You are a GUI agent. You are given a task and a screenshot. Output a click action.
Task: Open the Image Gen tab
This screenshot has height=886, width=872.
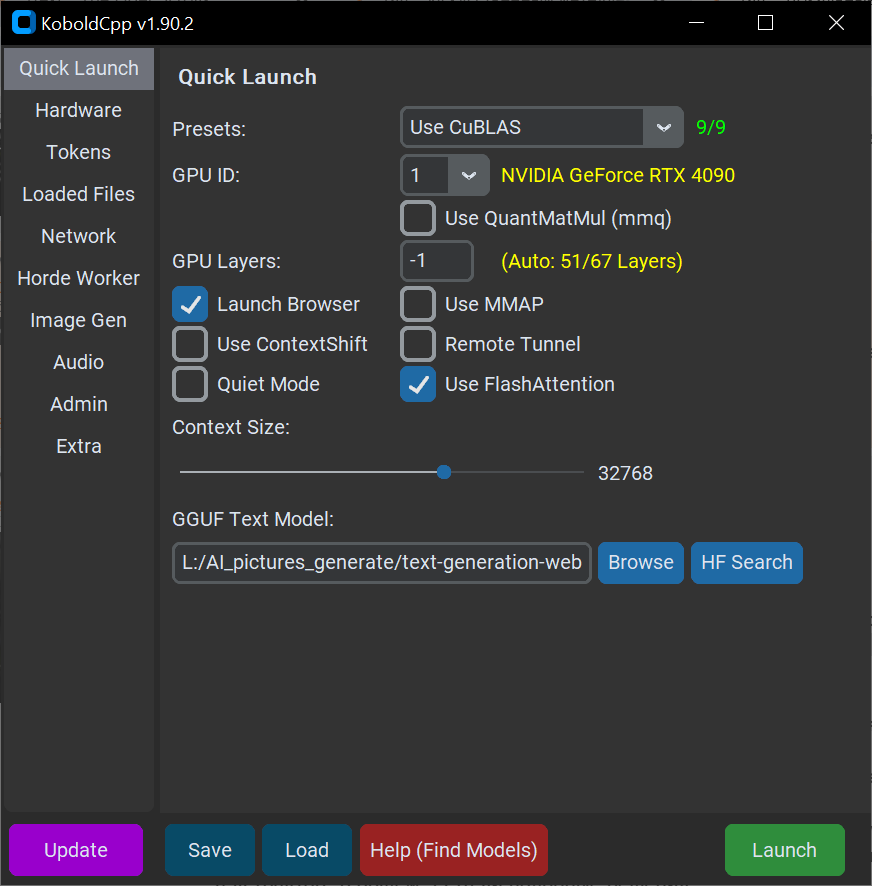click(x=79, y=320)
